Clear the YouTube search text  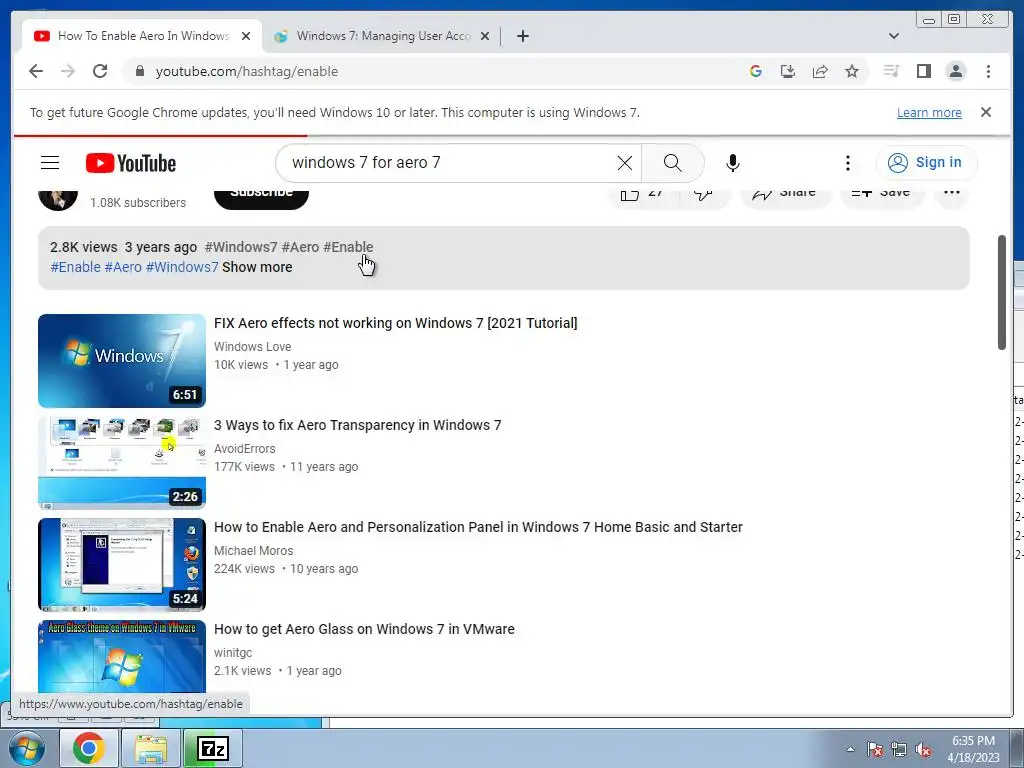624,163
